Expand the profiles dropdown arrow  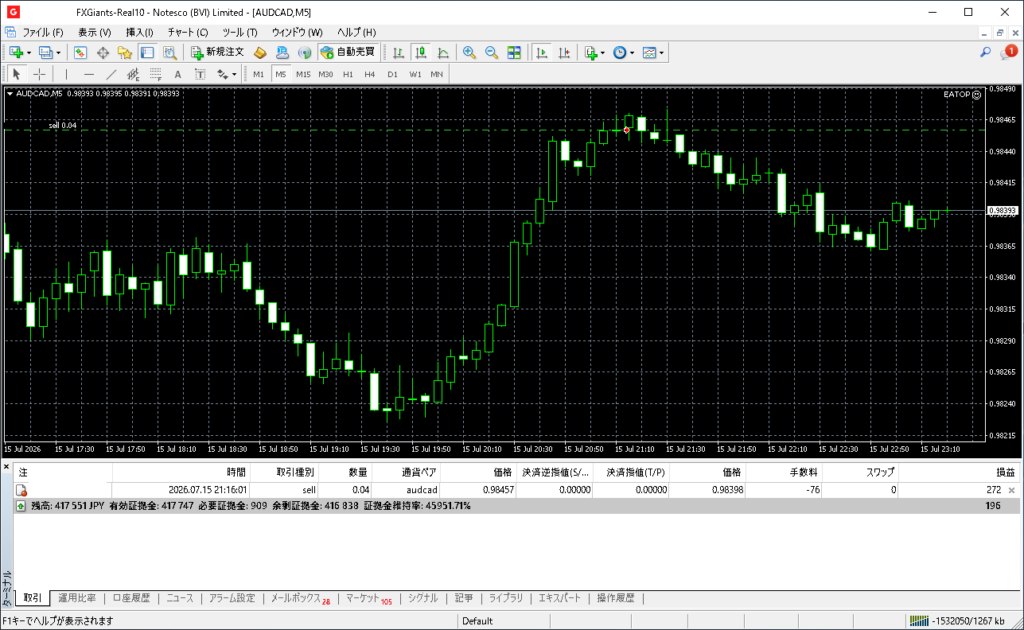[57, 53]
